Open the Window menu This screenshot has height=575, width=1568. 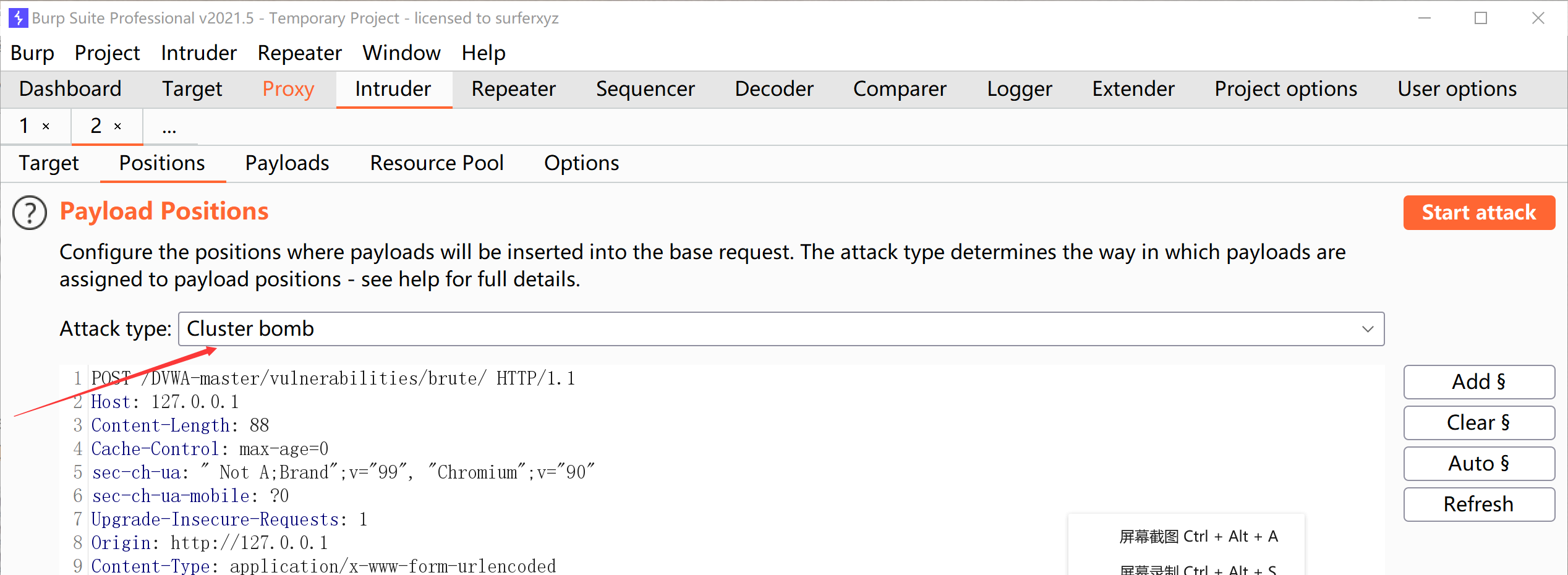(401, 53)
